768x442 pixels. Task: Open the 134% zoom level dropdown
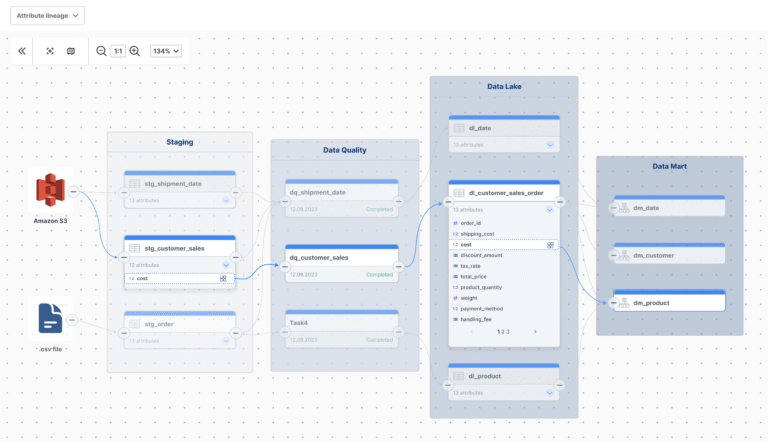(x=166, y=51)
